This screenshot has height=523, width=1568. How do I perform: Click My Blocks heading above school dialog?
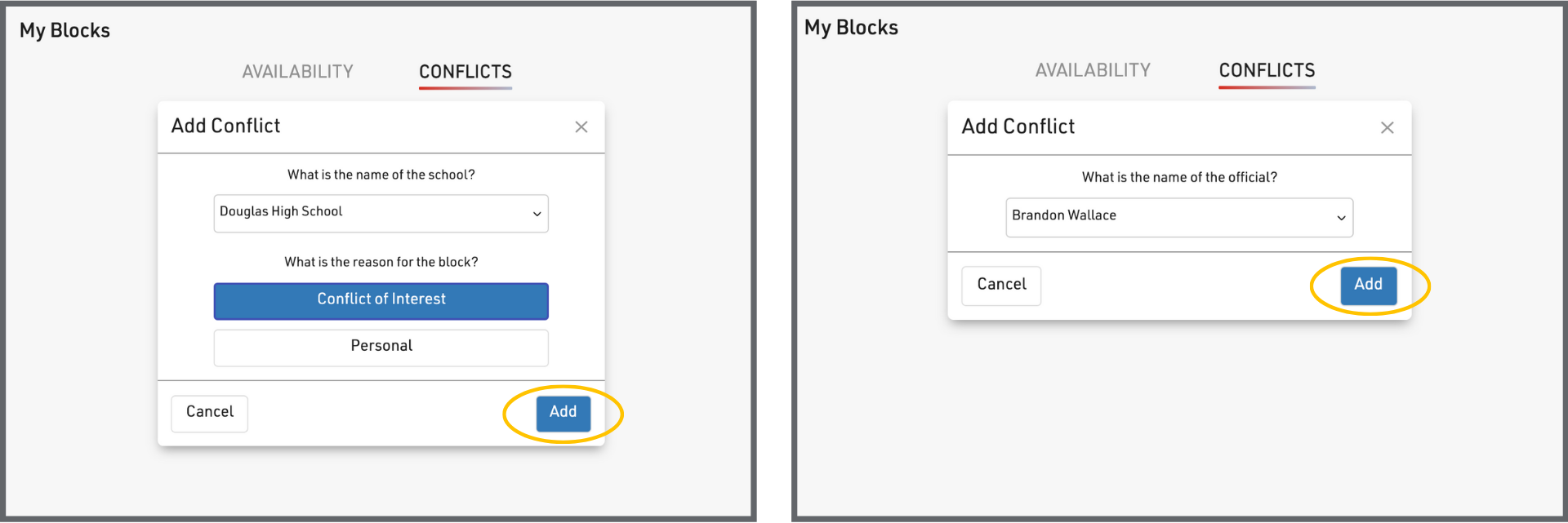65,31
